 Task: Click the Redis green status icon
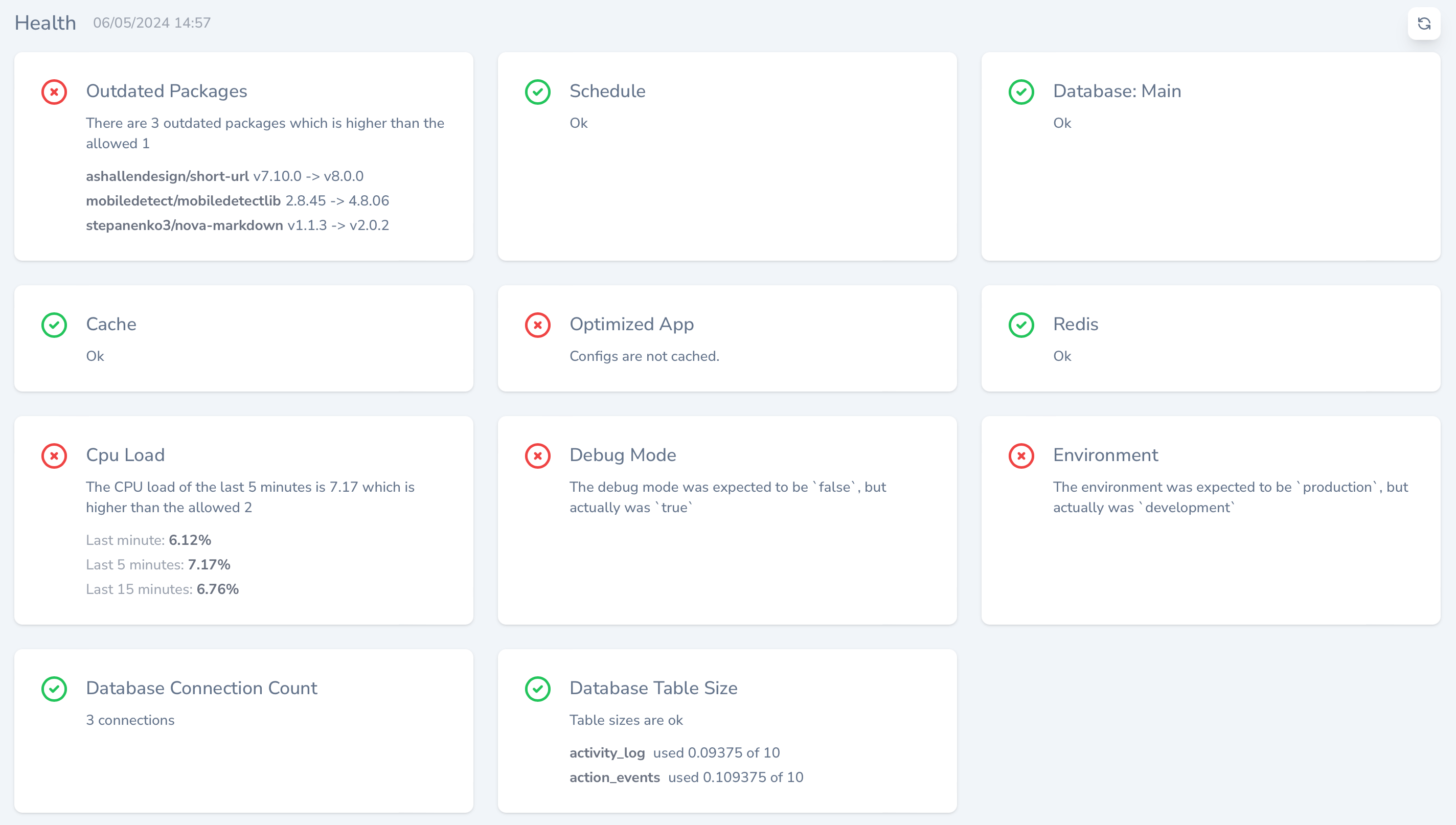click(x=1021, y=325)
